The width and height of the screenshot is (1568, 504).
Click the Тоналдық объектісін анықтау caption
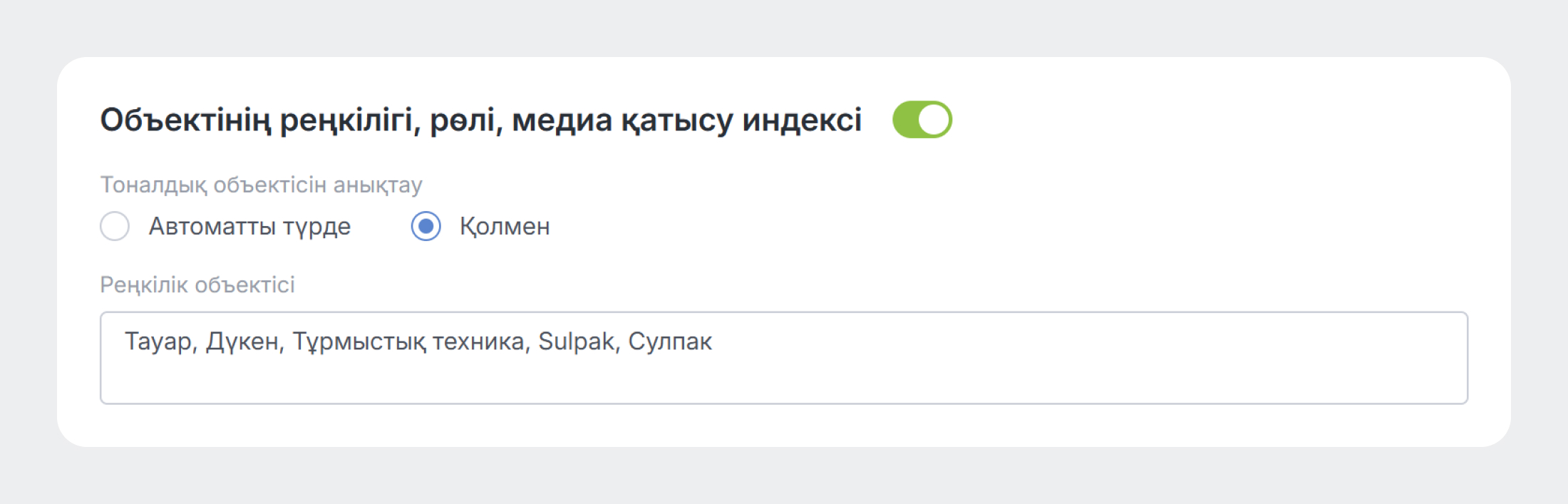(261, 185)
